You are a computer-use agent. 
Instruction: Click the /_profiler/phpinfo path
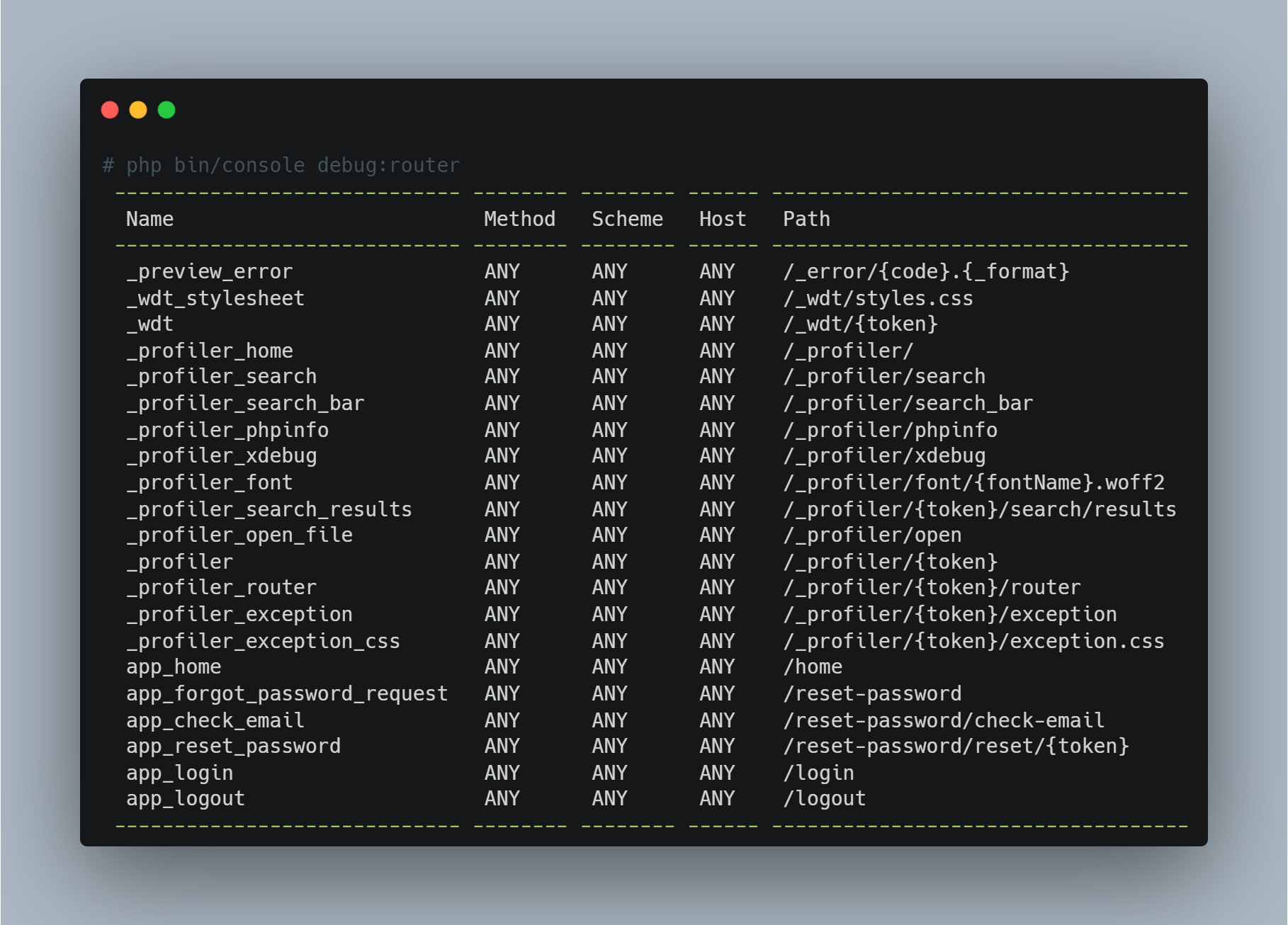(x=890, y=430)
